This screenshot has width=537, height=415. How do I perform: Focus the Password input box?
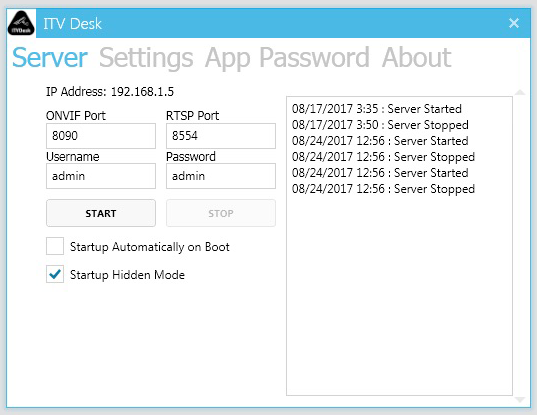(221, 176)
